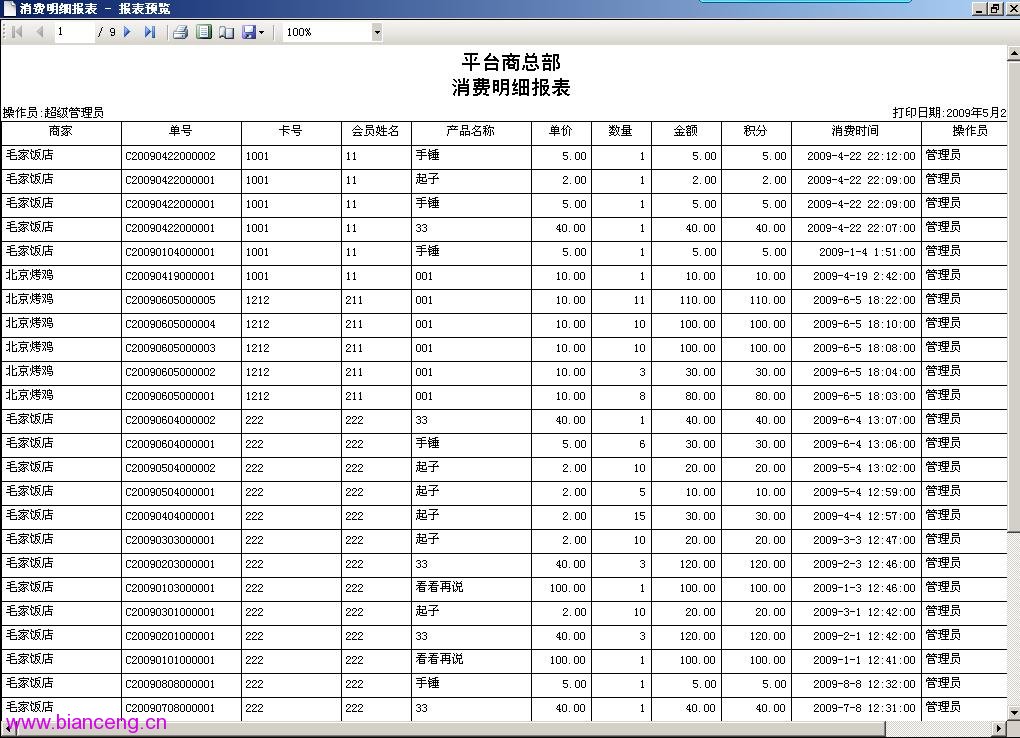Click the timestamp 2009-6-5 18:10:00

point(864,324)
